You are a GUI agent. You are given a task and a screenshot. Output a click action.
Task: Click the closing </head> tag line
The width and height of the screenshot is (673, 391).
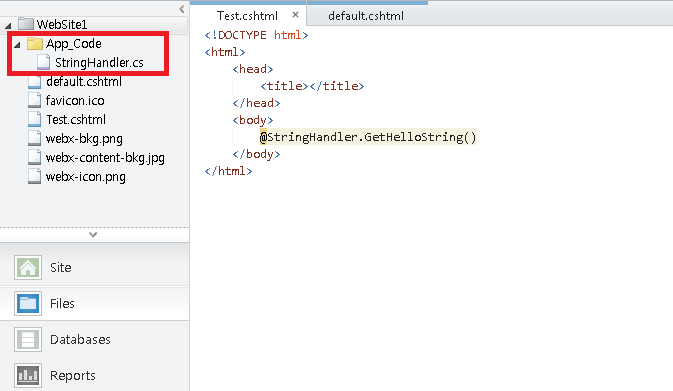point(256,103)
